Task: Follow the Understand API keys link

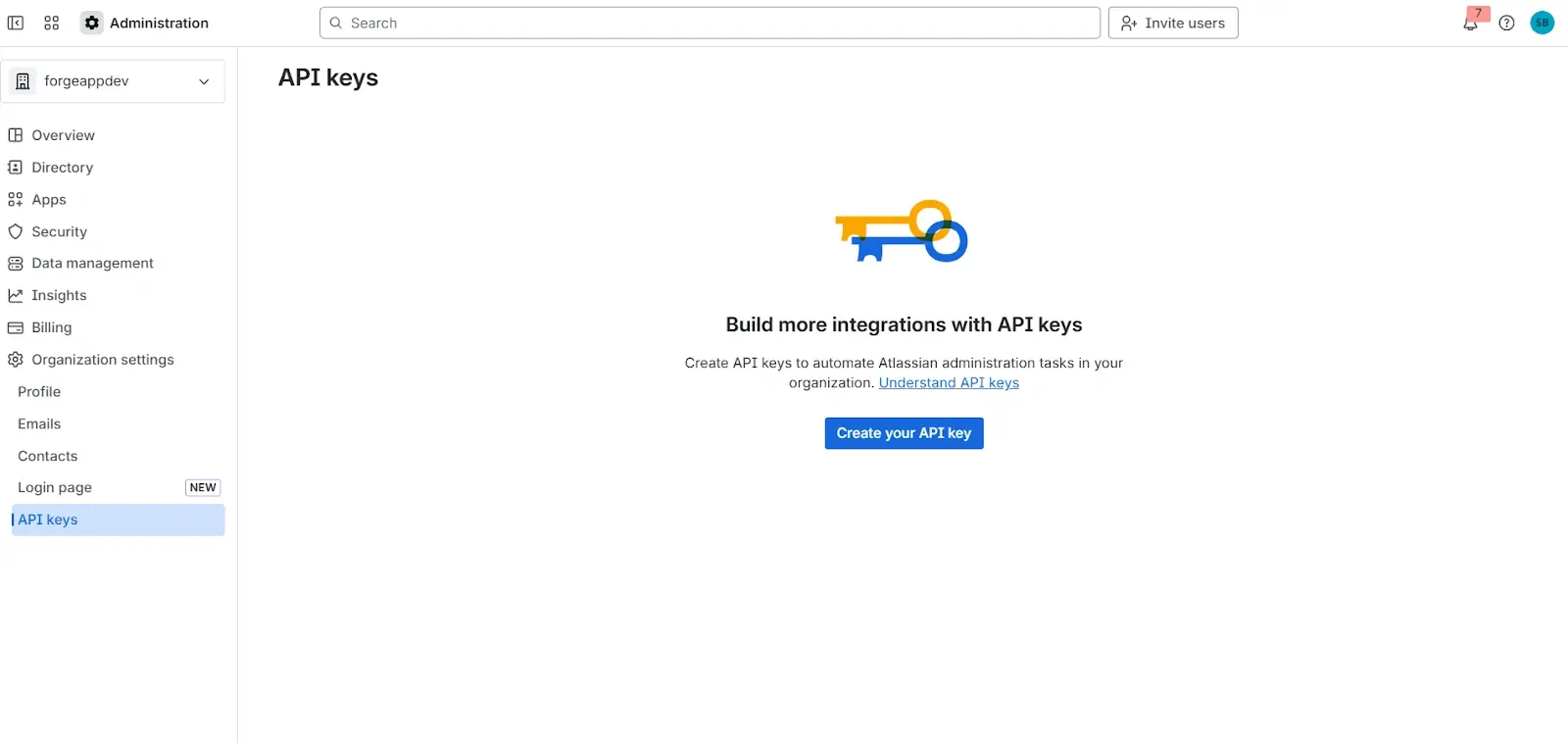Action: (x=949, y=383)
